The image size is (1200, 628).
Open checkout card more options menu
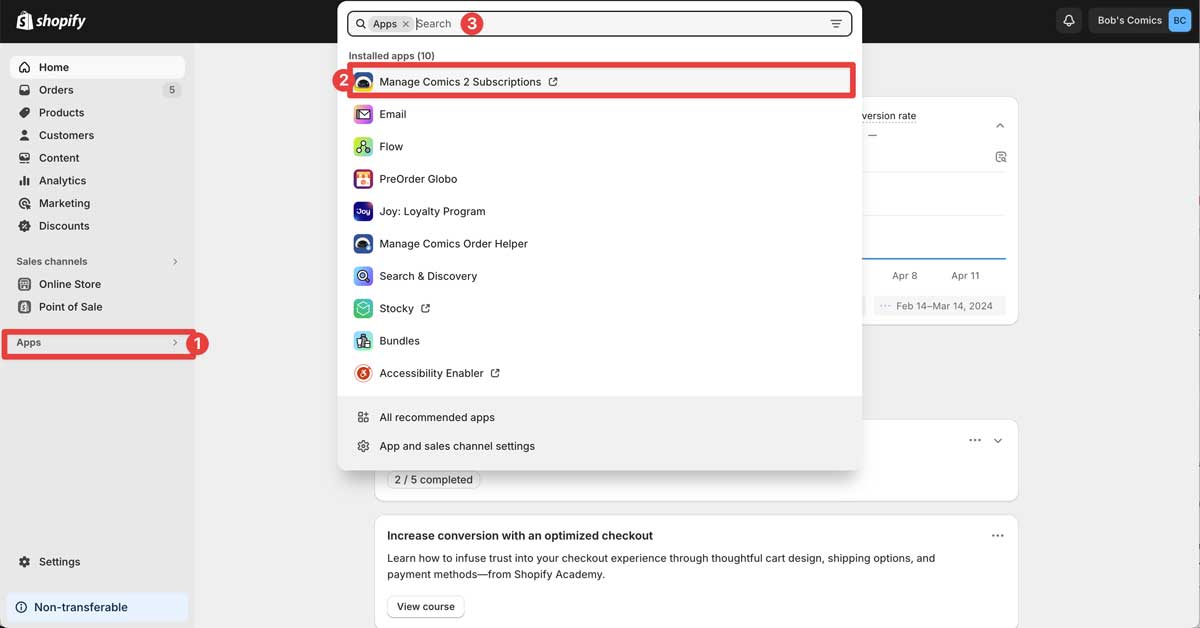point(997,536)
